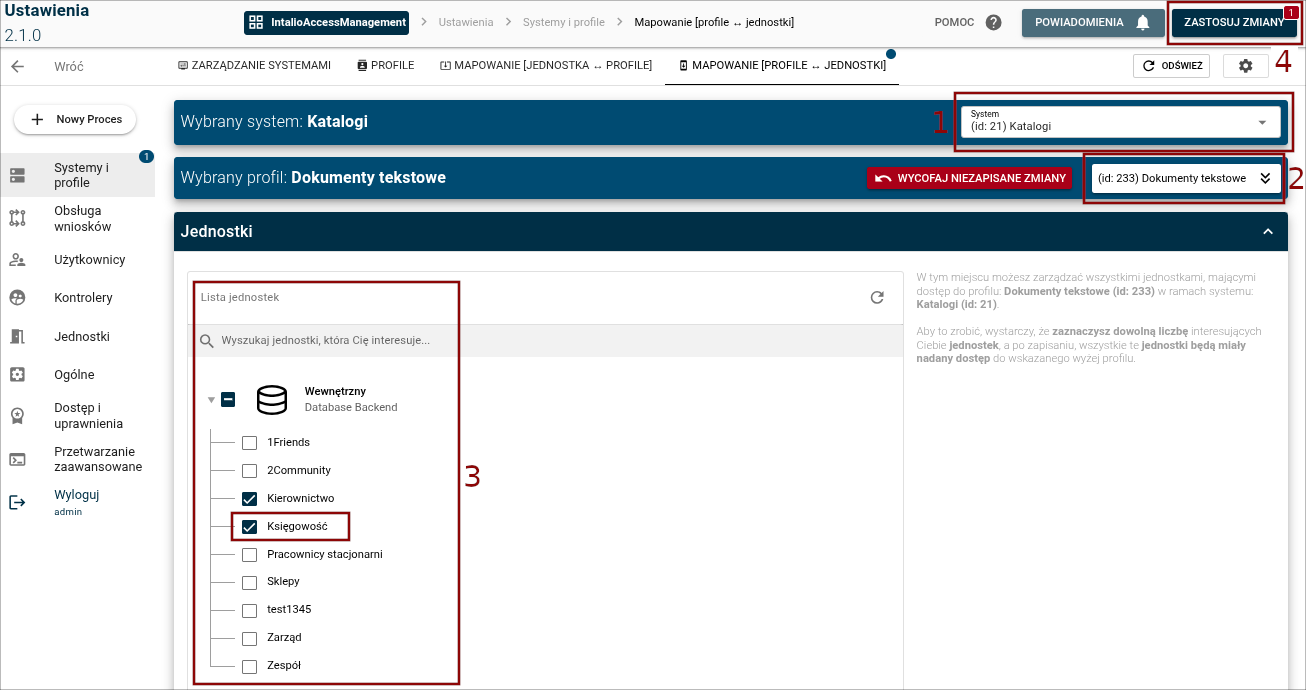Open Dostęp i uprawnienia menu item

(78, 416)
